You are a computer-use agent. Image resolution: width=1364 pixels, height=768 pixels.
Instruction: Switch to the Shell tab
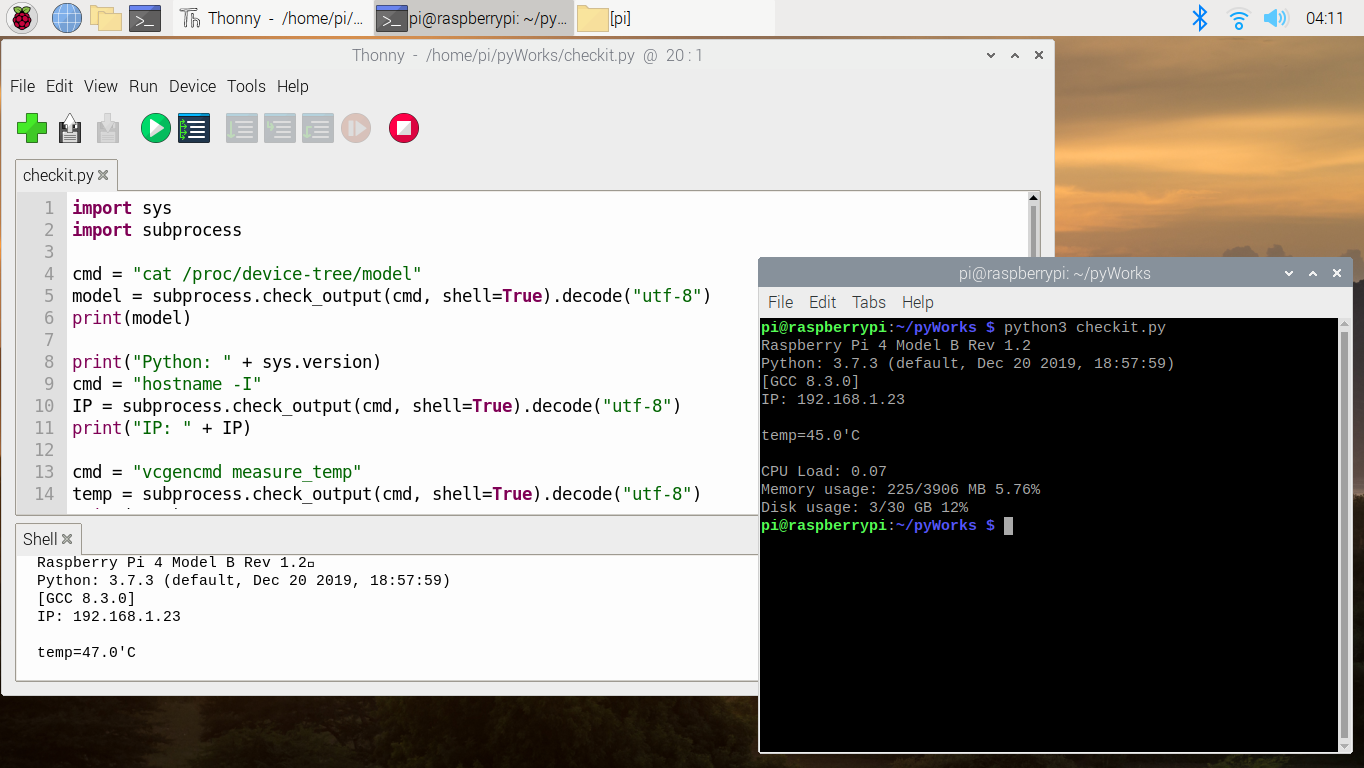40,538
